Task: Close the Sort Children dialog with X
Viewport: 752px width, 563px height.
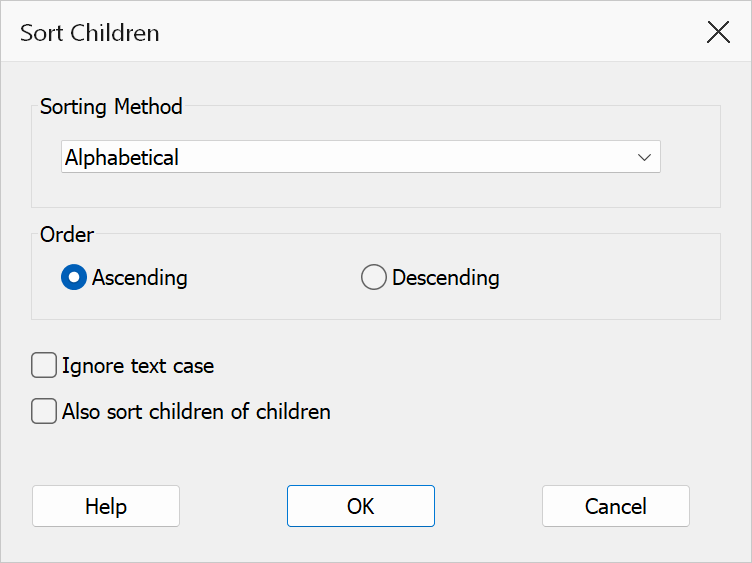Action: pos(718,32)
